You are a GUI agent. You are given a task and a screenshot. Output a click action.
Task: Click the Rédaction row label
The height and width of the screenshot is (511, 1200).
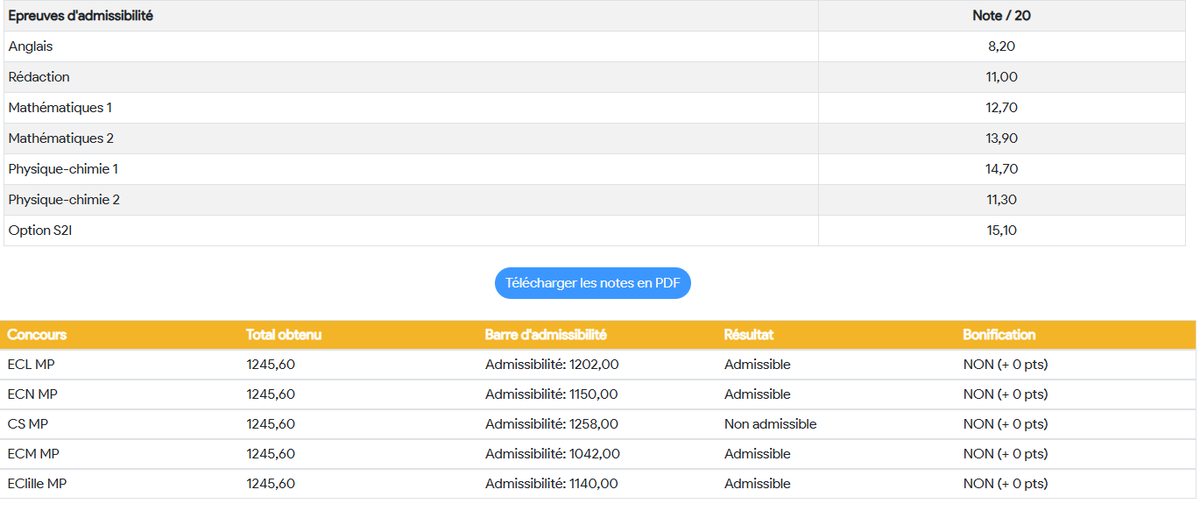[39, 77]
